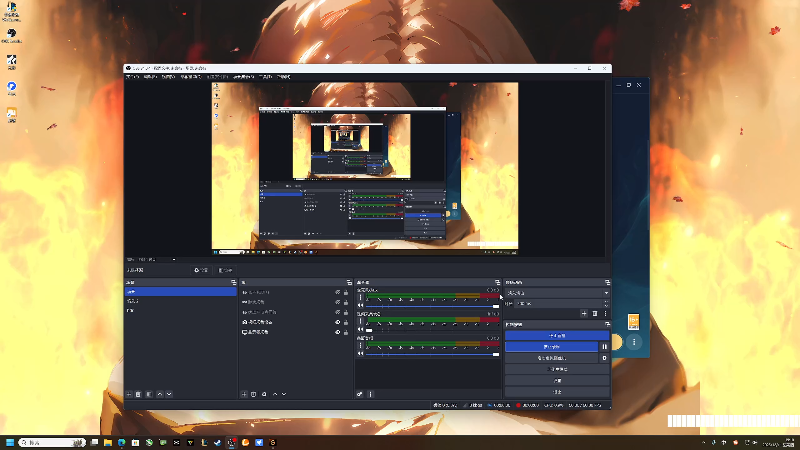Open Microsoft Edge from the taskbar

click(121, 442)
